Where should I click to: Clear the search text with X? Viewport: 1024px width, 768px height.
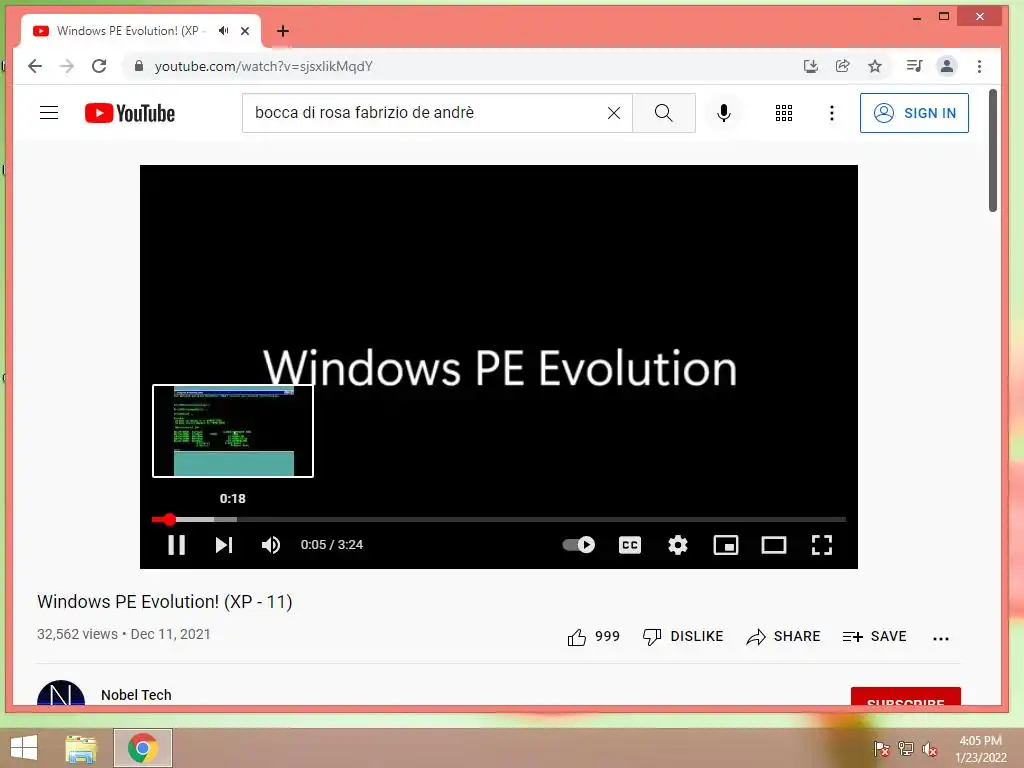pyautogui.click(x=614, y=113)
